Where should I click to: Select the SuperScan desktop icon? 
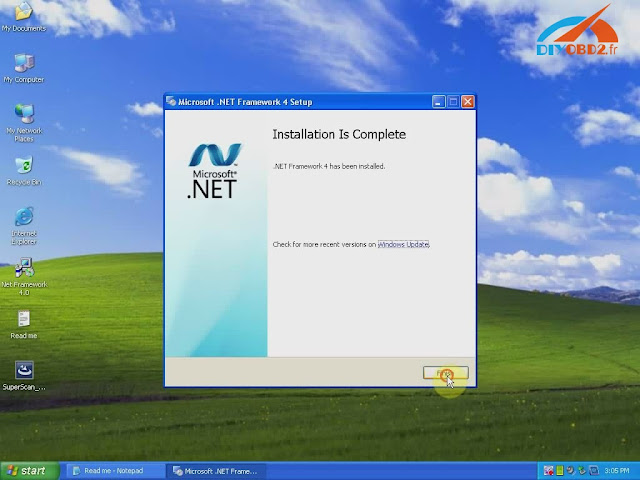pos(24,376)
